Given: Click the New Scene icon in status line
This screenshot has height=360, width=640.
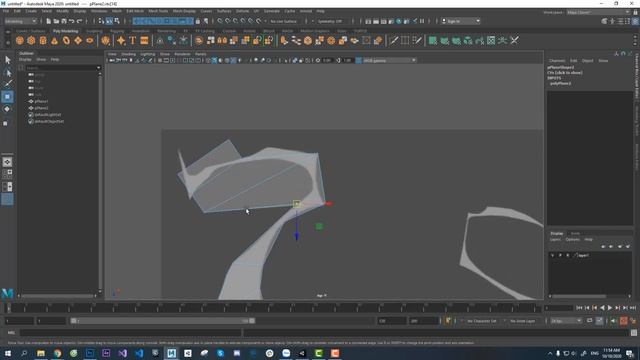Looking at the screenshot, I should pos(49,21).
